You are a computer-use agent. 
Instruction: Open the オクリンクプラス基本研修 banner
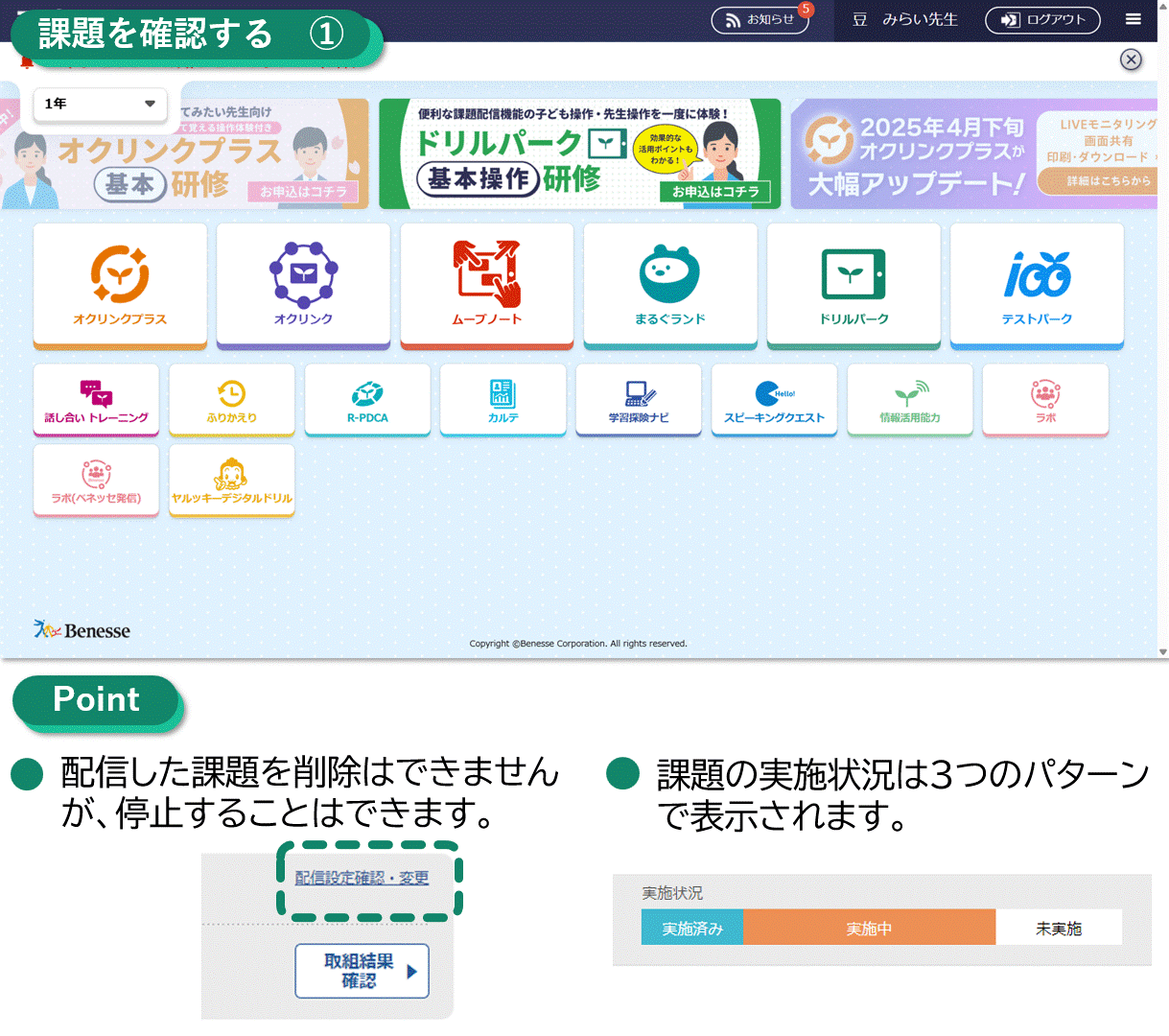(x=184, y=153)
